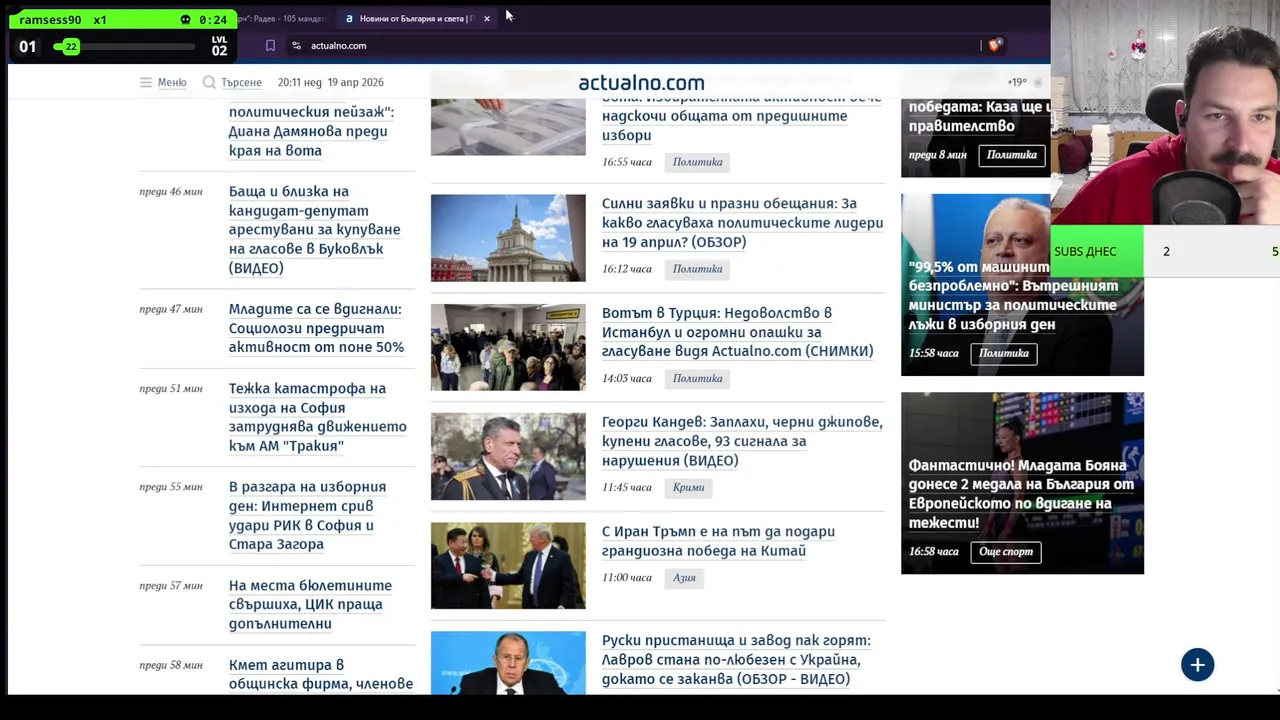This screenshot has width=1280, height=720.
Task: Open 'Силни заявки и празни обещания' article
Action: click(742, 223)
